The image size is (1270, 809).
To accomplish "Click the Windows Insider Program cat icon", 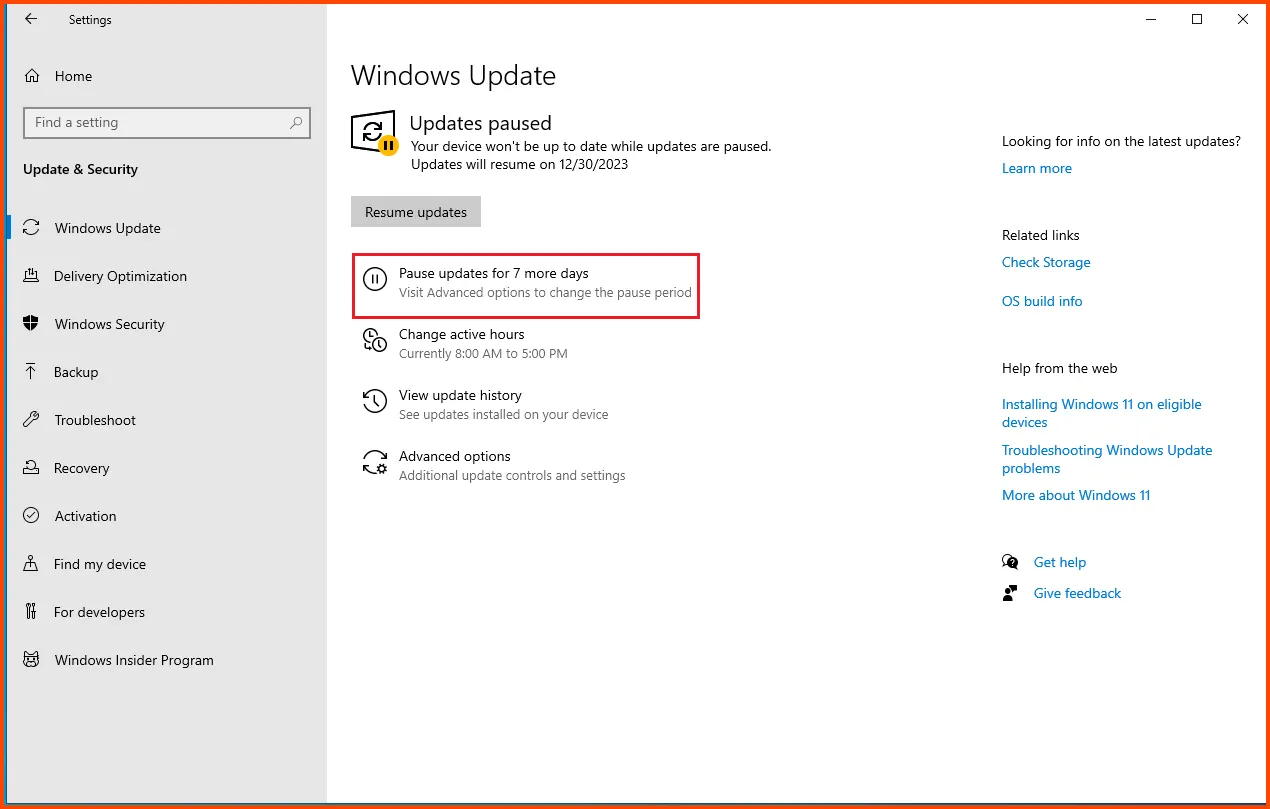I will click(32, 660).
